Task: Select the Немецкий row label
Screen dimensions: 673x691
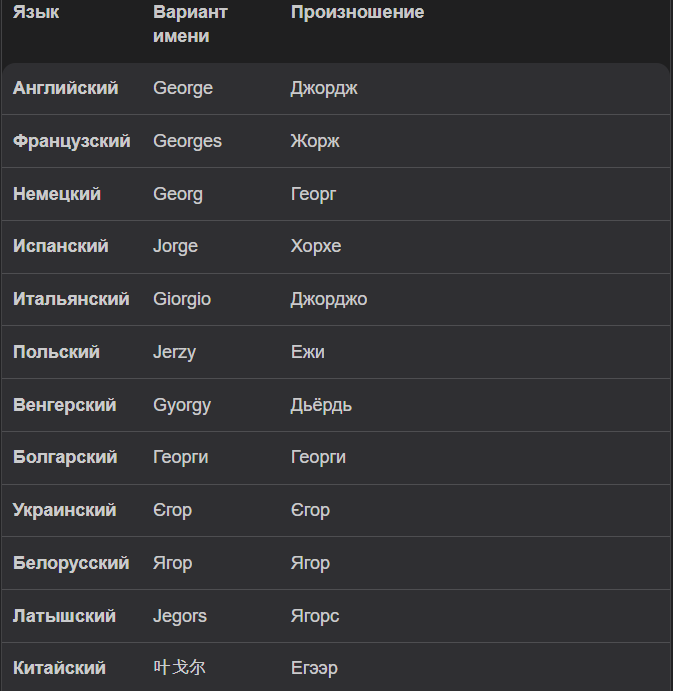Action: pyautogui.click(x=57, y=194)
